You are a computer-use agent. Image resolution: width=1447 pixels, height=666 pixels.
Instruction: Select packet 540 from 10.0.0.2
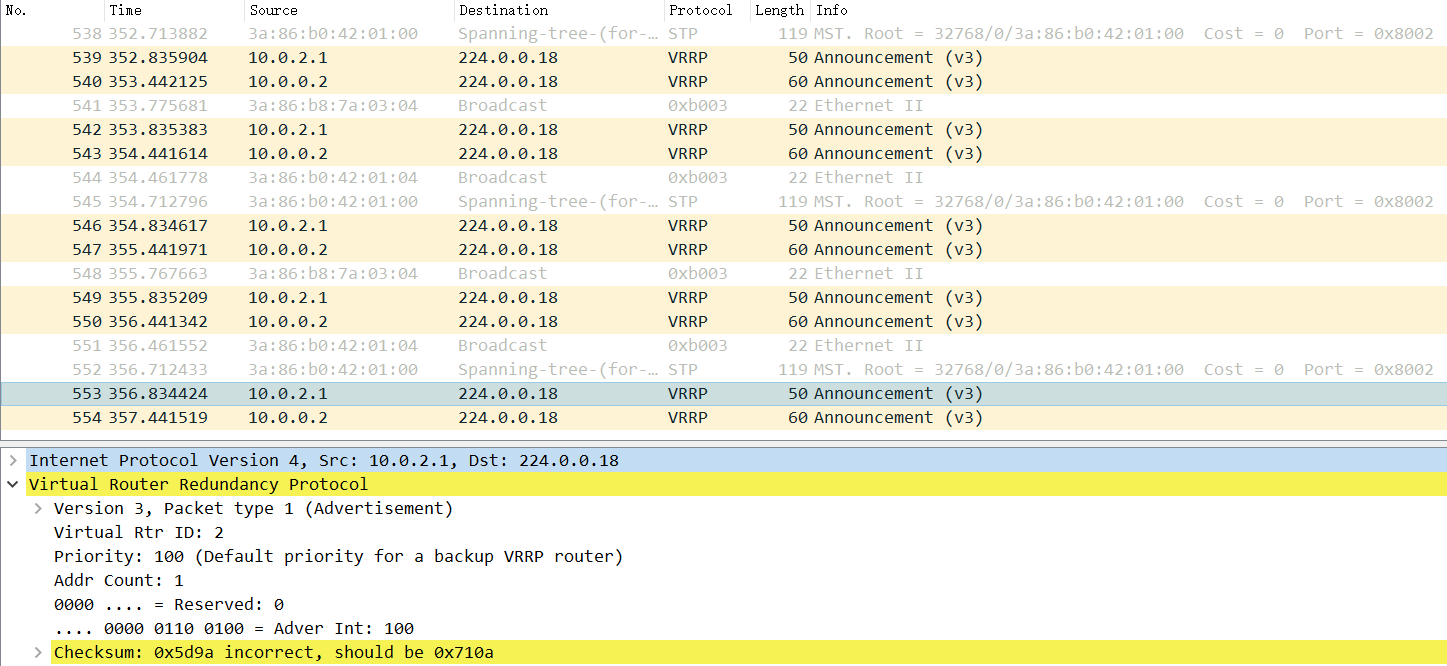click(x=723, y=81)
